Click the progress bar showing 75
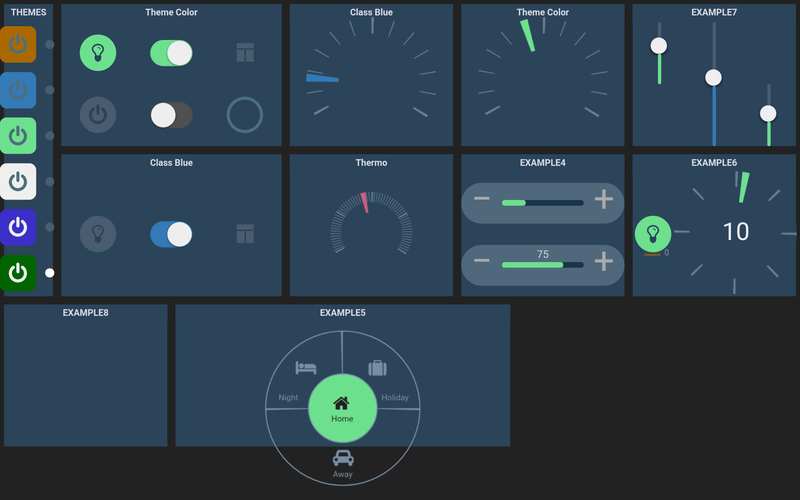The width and height of the screenshot is (800, 500). (x=543, y=265)
